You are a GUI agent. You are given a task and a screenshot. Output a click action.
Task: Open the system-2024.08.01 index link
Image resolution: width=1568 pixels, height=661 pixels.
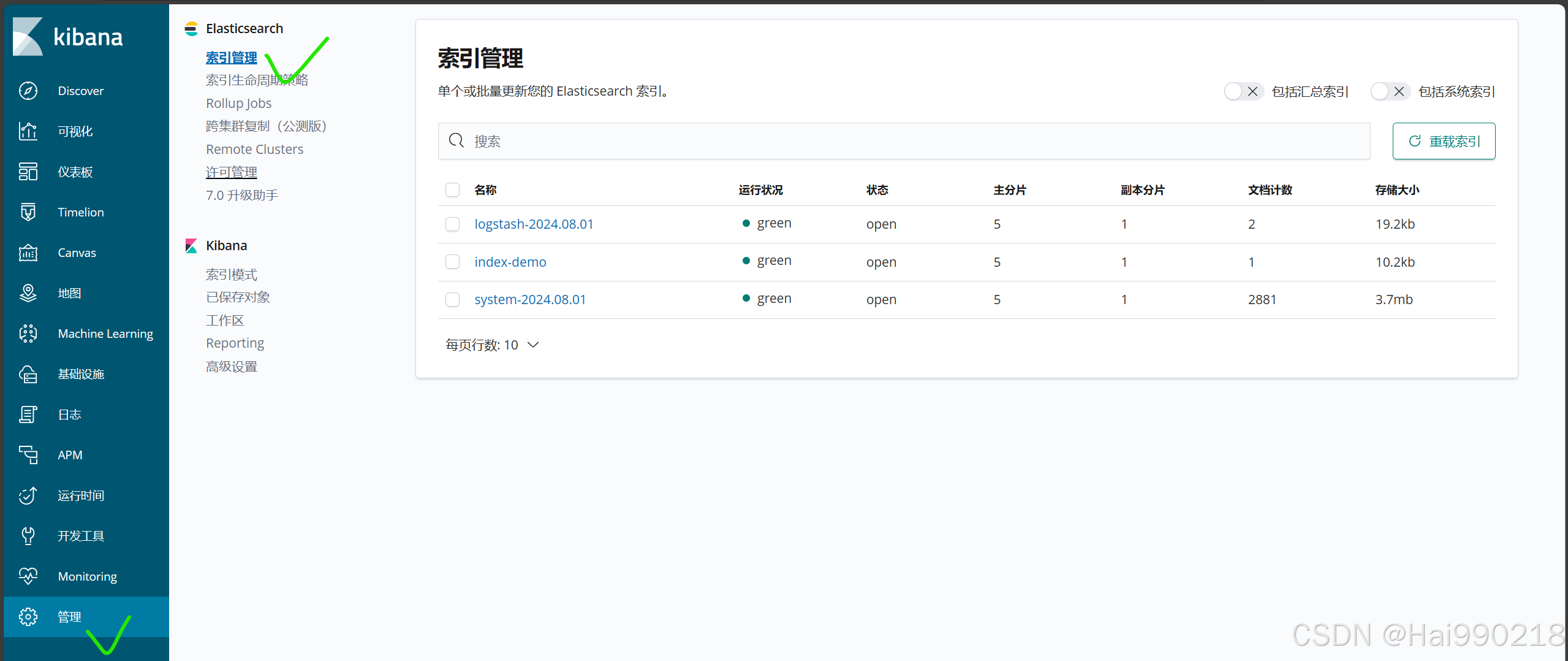531,300
